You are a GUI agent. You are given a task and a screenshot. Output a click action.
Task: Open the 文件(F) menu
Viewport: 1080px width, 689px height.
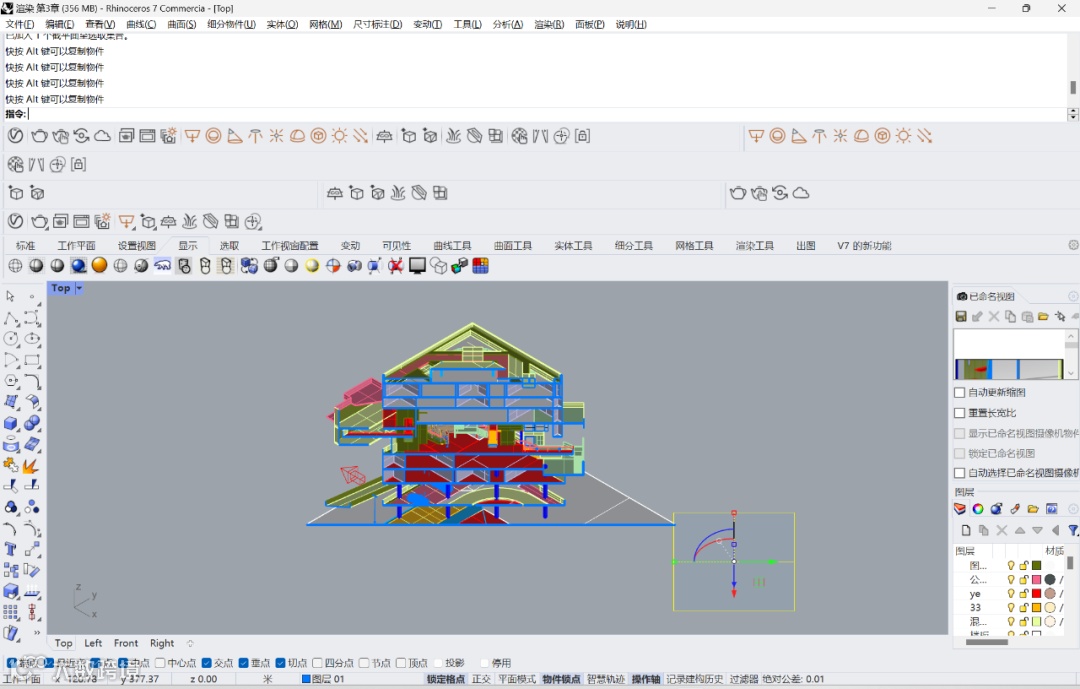[19, 24]
